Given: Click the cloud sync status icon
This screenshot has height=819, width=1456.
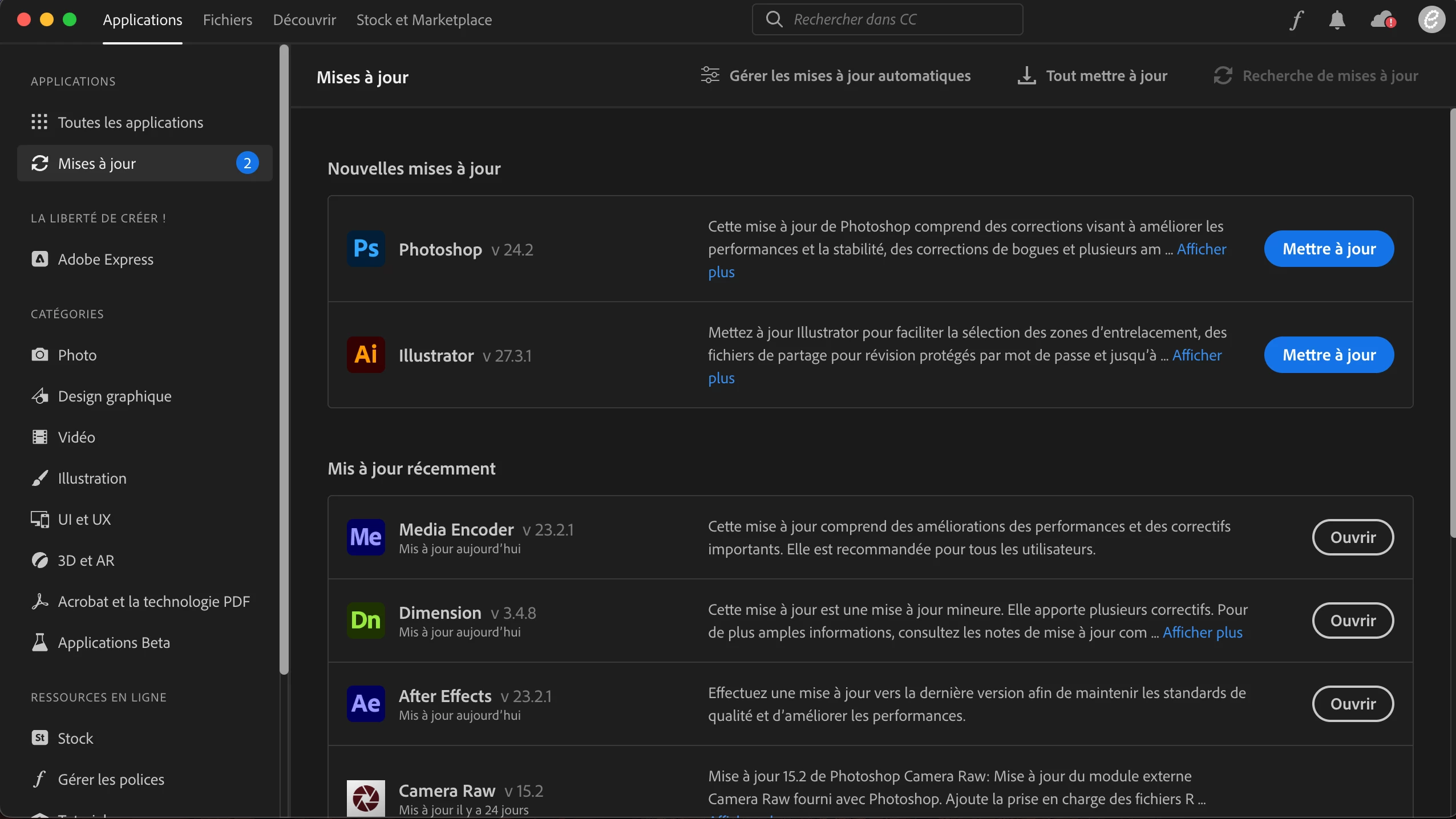Looking at the screenshot, I should [1383, 20].
